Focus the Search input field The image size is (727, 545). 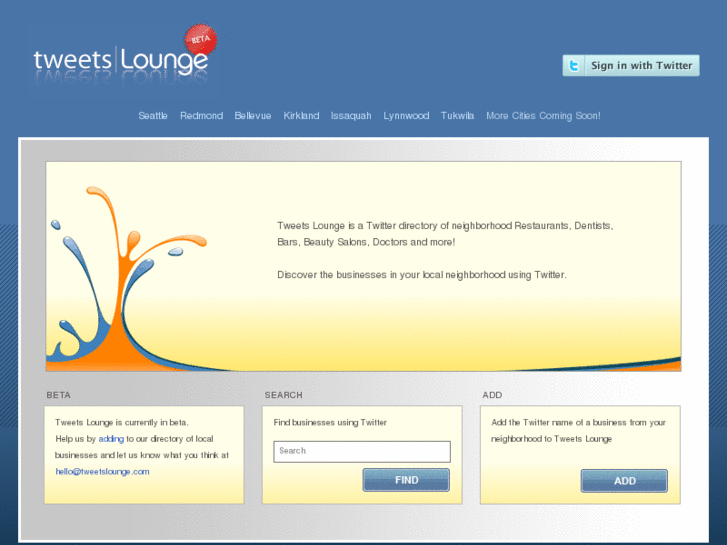tap(362, 451)
